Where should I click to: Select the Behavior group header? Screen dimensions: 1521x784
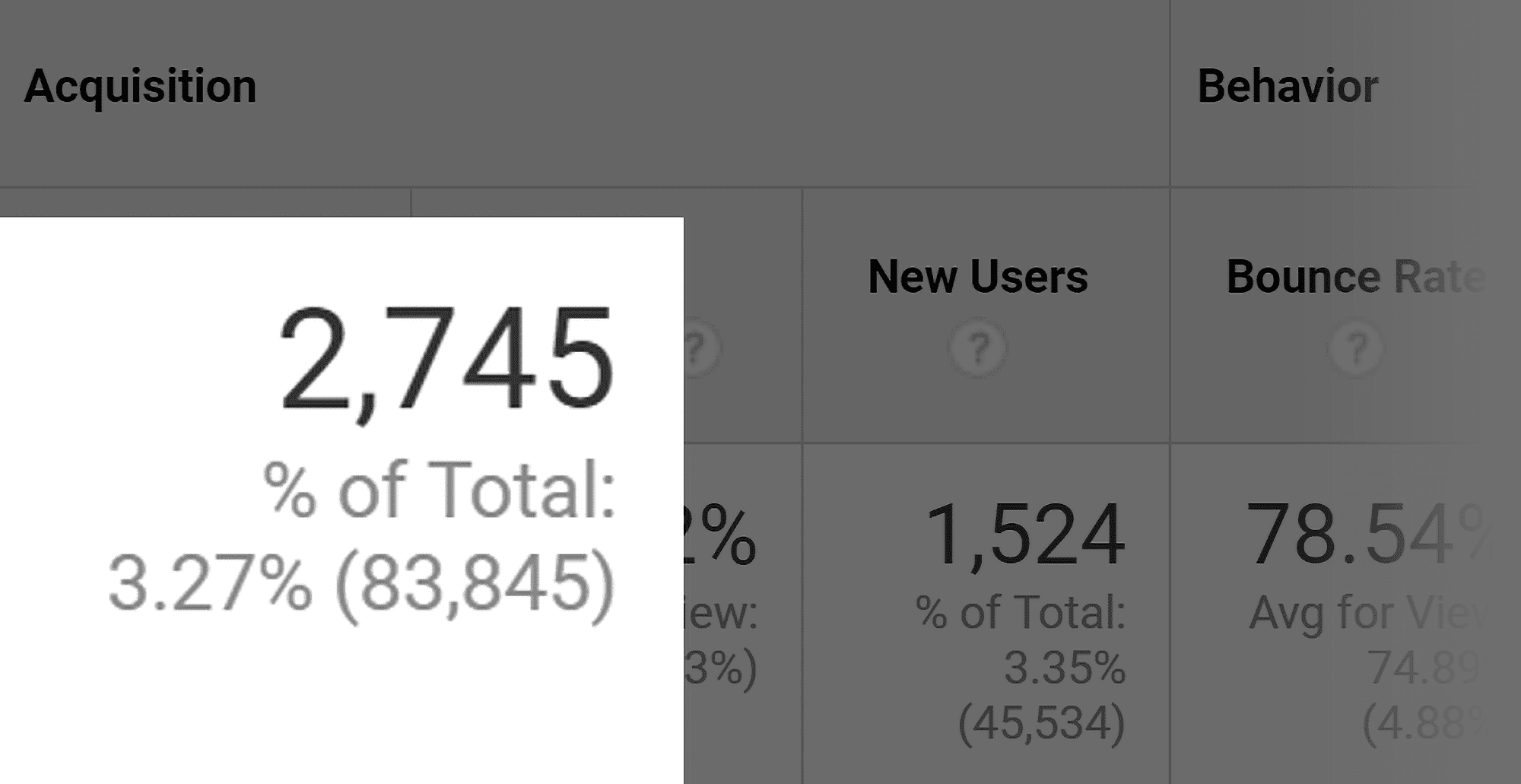(1288, 86)
